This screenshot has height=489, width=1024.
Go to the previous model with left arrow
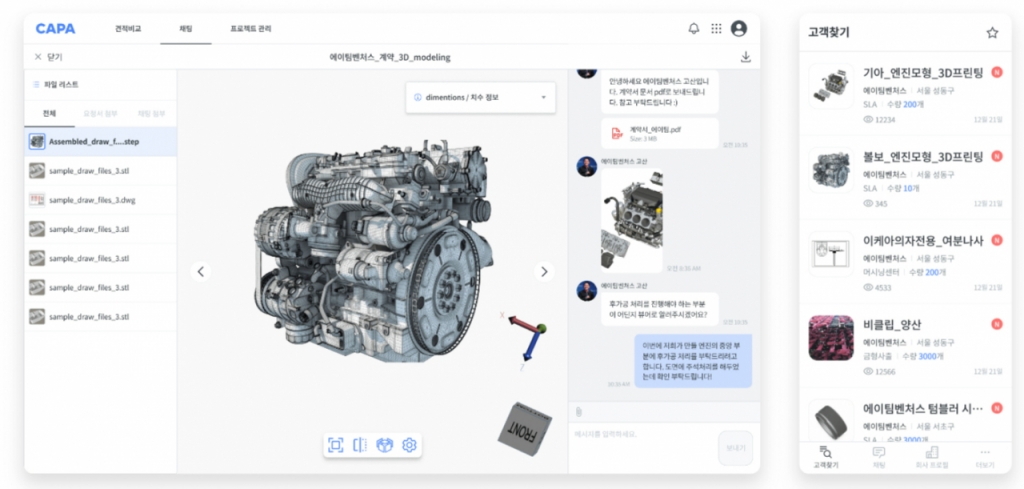point(200,272)
